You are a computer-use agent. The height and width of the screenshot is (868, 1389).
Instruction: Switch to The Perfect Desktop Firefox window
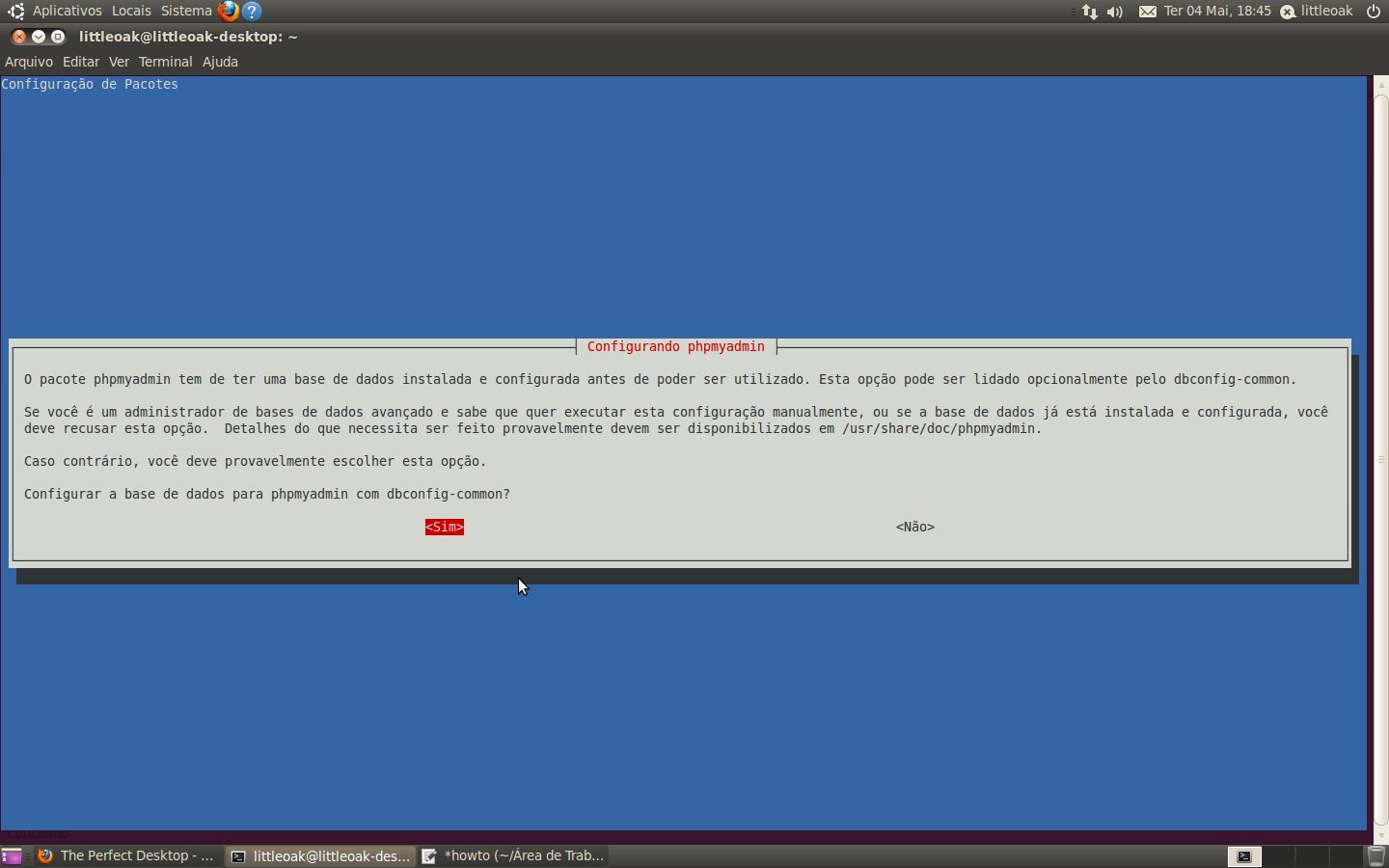point(126,855)
